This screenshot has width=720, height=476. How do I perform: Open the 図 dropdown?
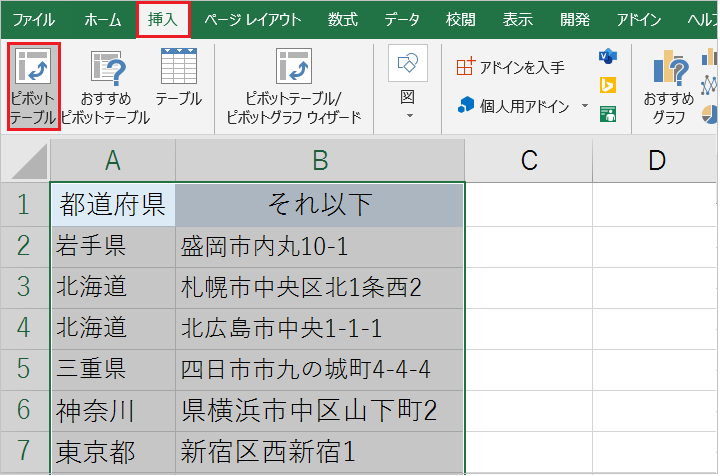click(x=408, y=83)
